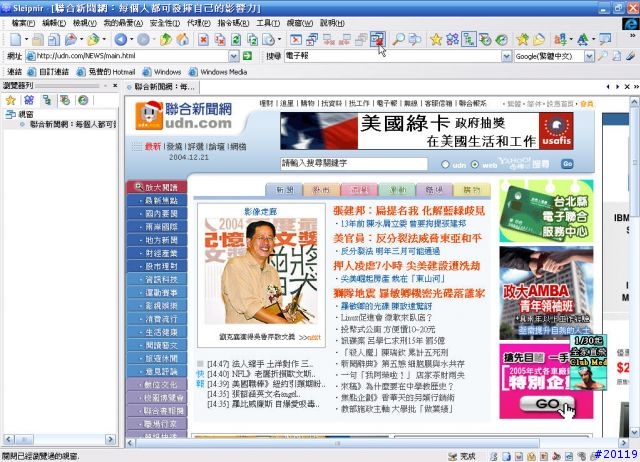640x462 pixels.
Task: Click the new blank page toolbar icon
Action: (16, 39)
